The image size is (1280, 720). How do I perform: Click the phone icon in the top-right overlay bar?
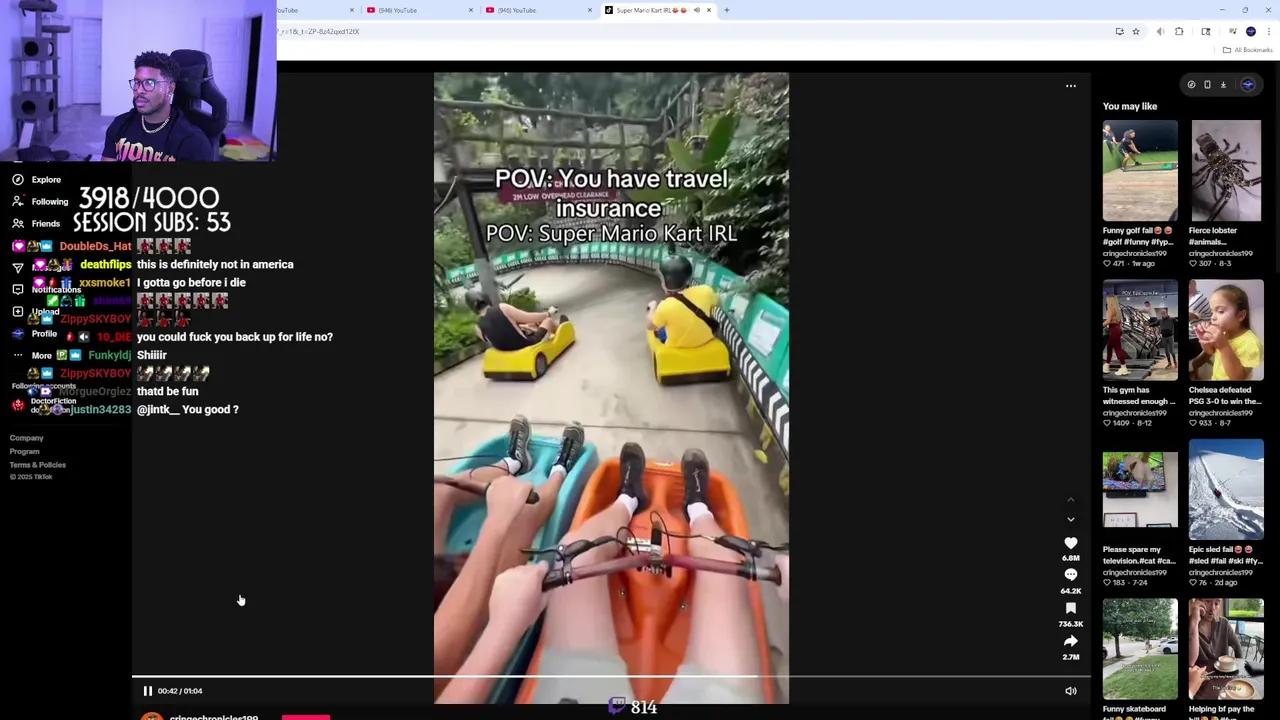point(1207,85)
